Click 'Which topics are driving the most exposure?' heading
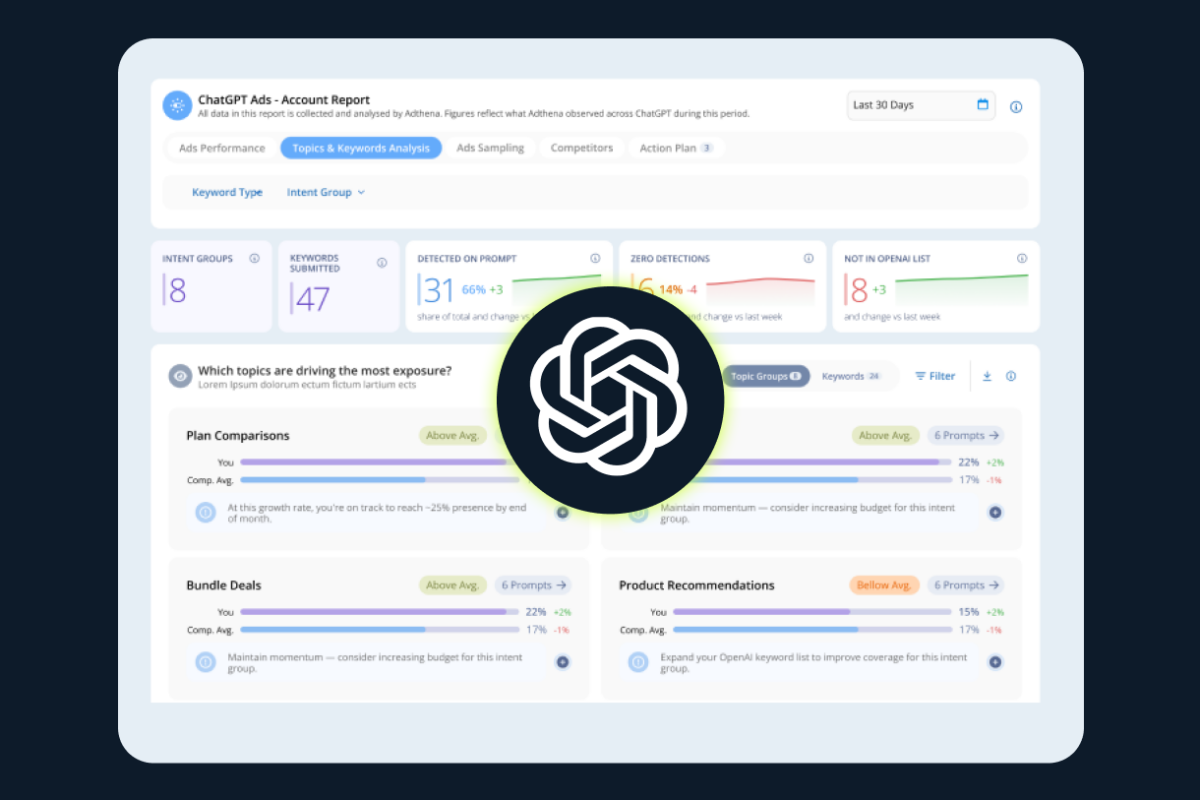Viewport: 1200px width, 800px height. (x=325, y=371)
